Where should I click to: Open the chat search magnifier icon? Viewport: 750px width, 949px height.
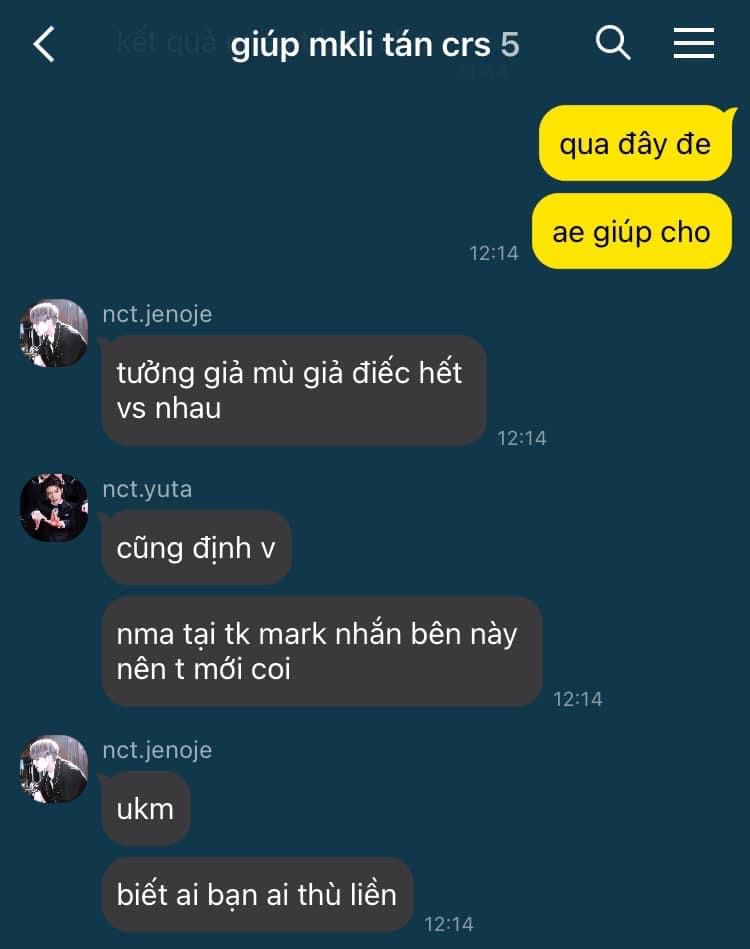[613, 43]
